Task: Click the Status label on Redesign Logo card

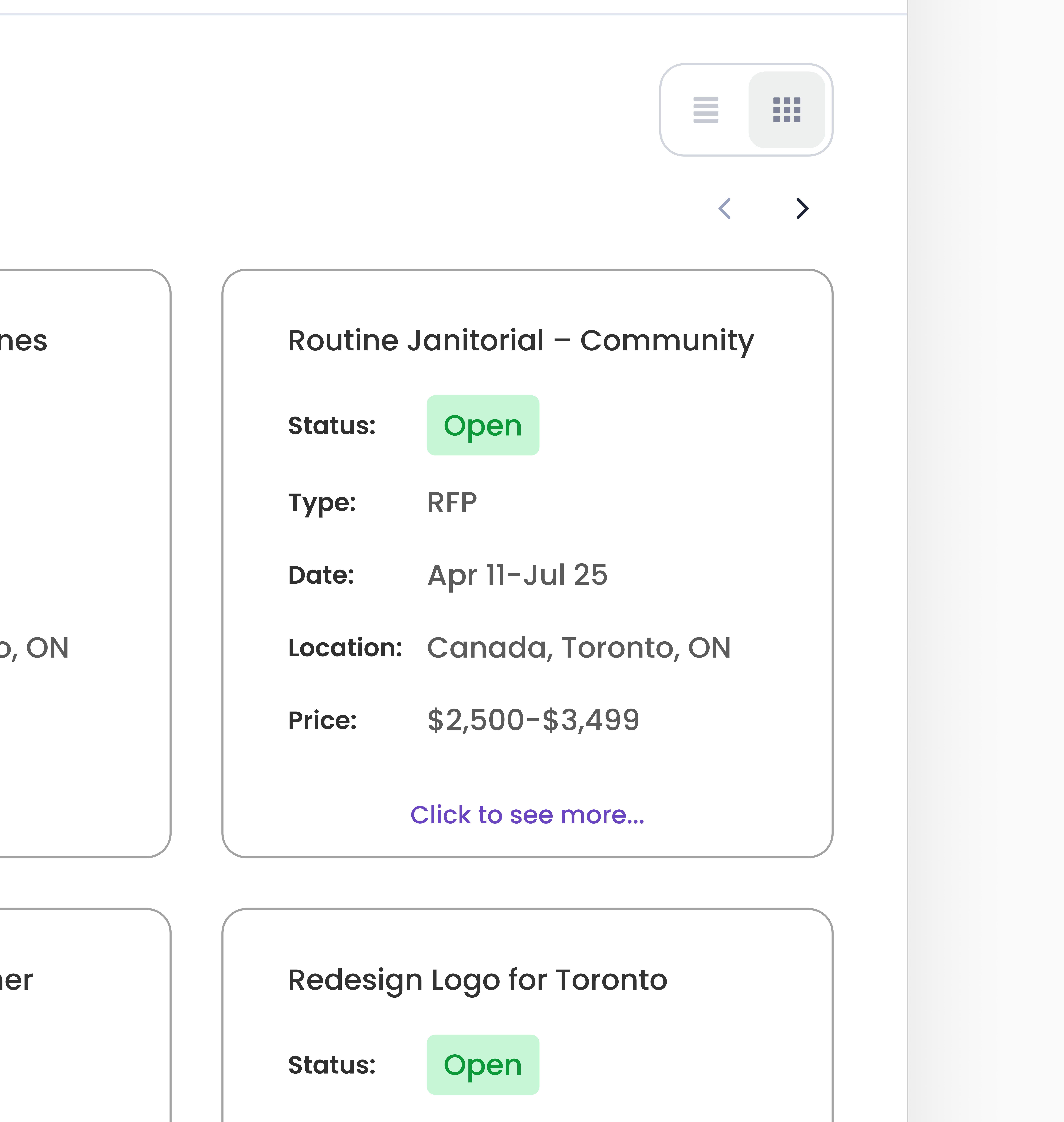Action: click(332, 1065)
